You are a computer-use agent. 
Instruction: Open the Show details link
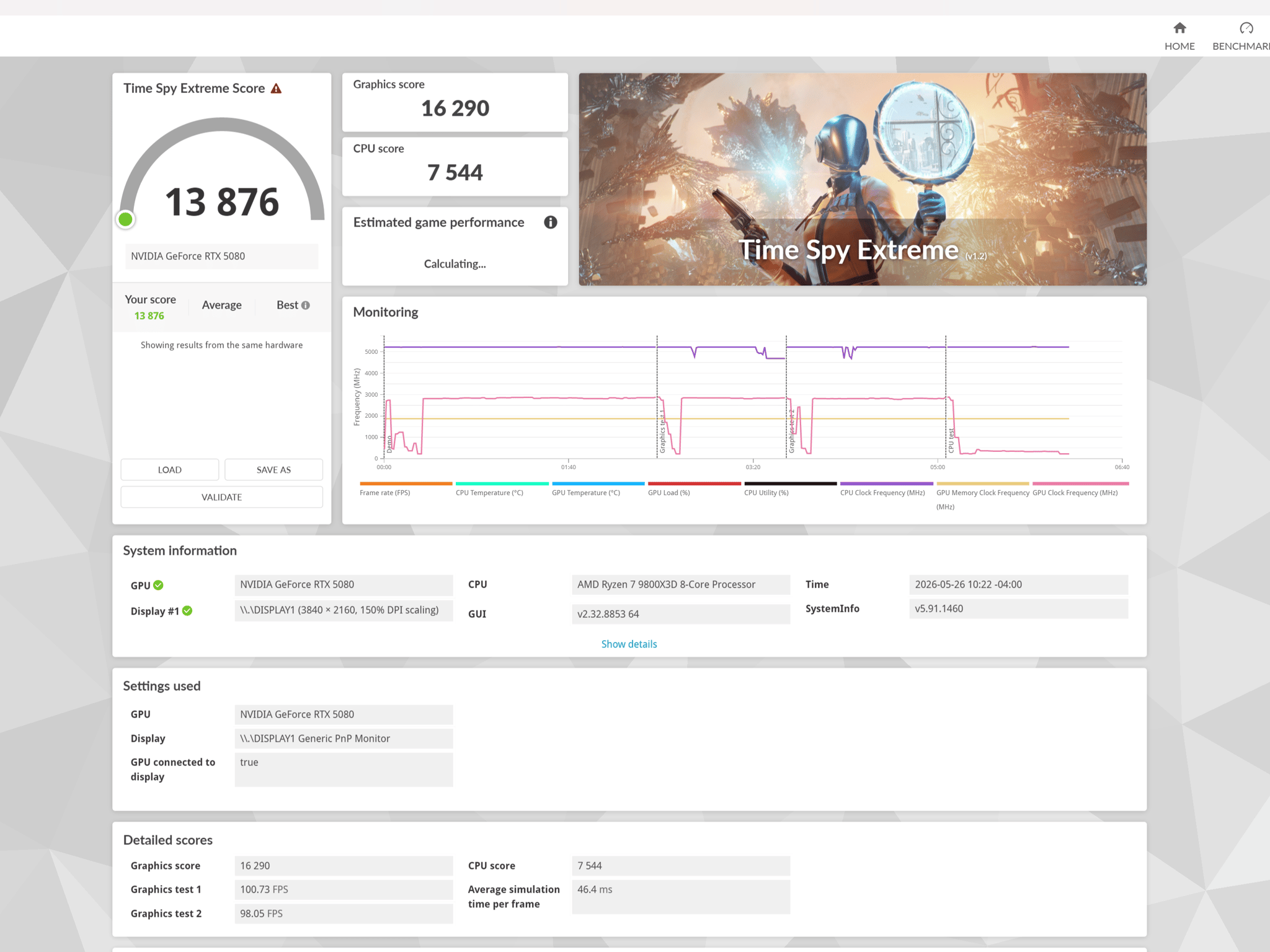pos(629,644)
